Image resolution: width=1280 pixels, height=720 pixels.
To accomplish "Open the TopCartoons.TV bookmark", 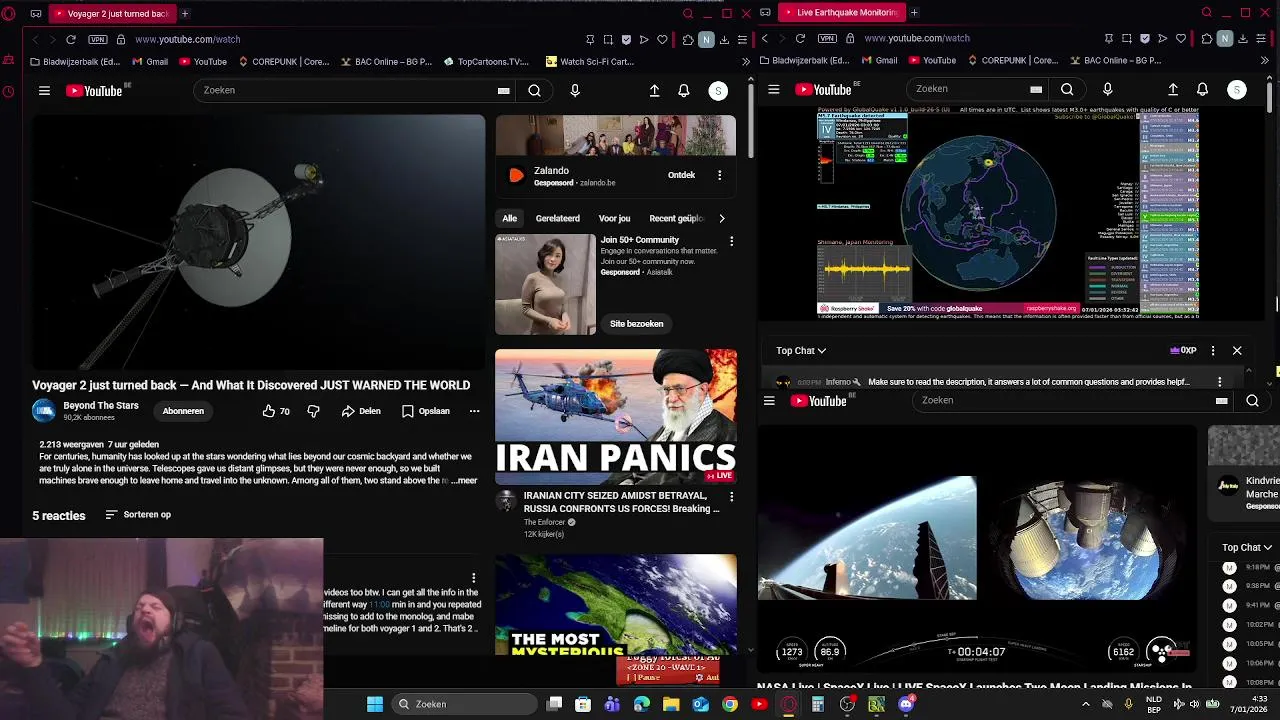I will [486, 61].
